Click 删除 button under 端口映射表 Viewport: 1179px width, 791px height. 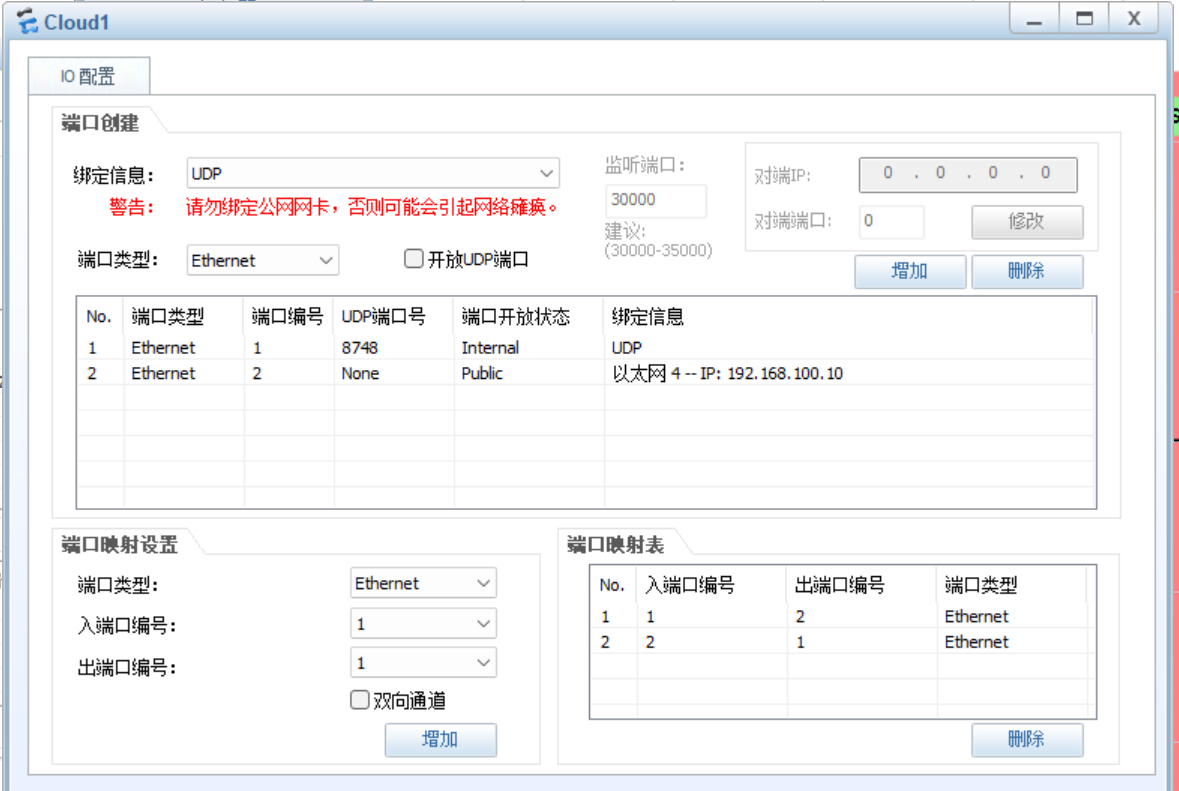1027,740
